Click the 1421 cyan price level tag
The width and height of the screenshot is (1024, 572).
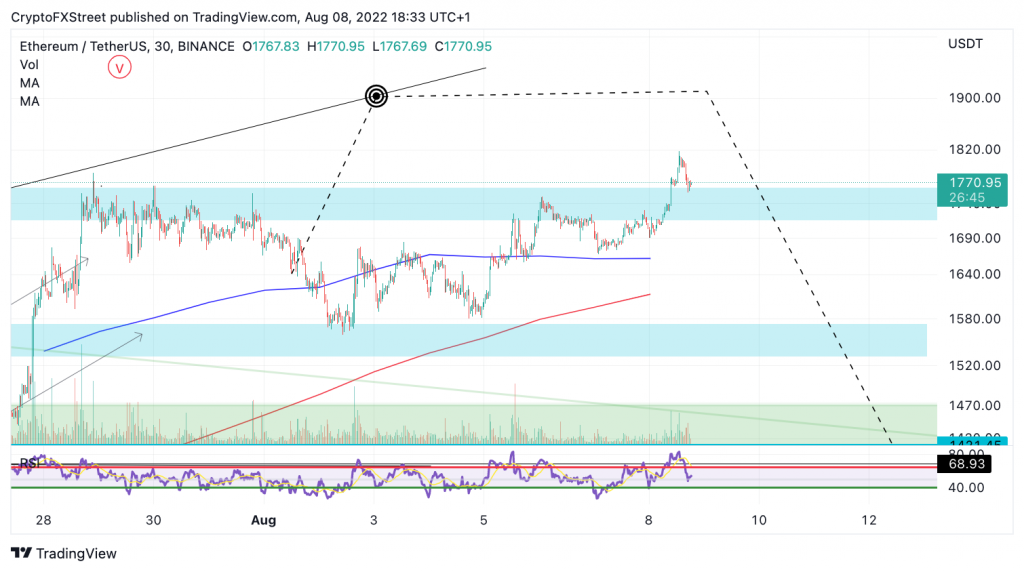(x=972, y=441)
